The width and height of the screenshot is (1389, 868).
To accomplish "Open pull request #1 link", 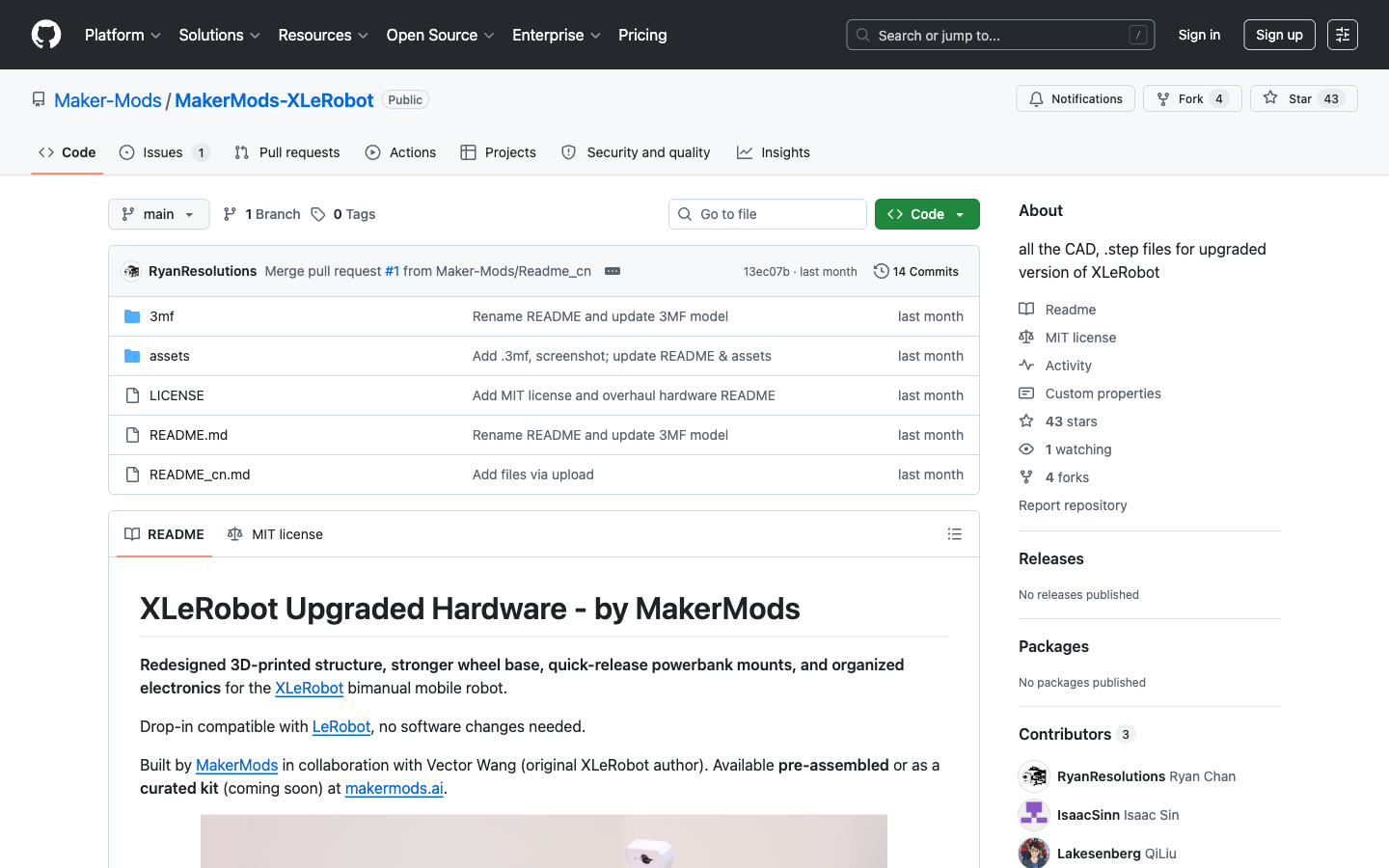I will point(392,271).
